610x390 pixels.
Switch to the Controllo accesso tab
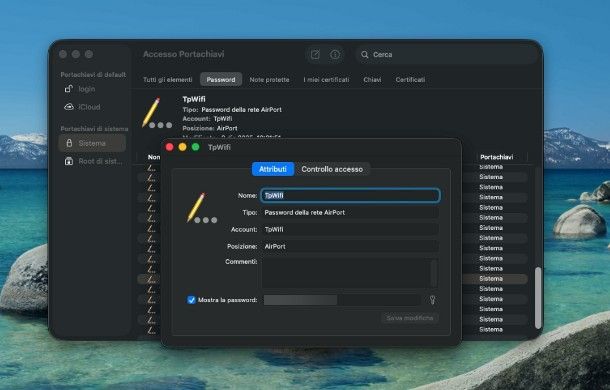pyautogui.click(x=332, y=169)
